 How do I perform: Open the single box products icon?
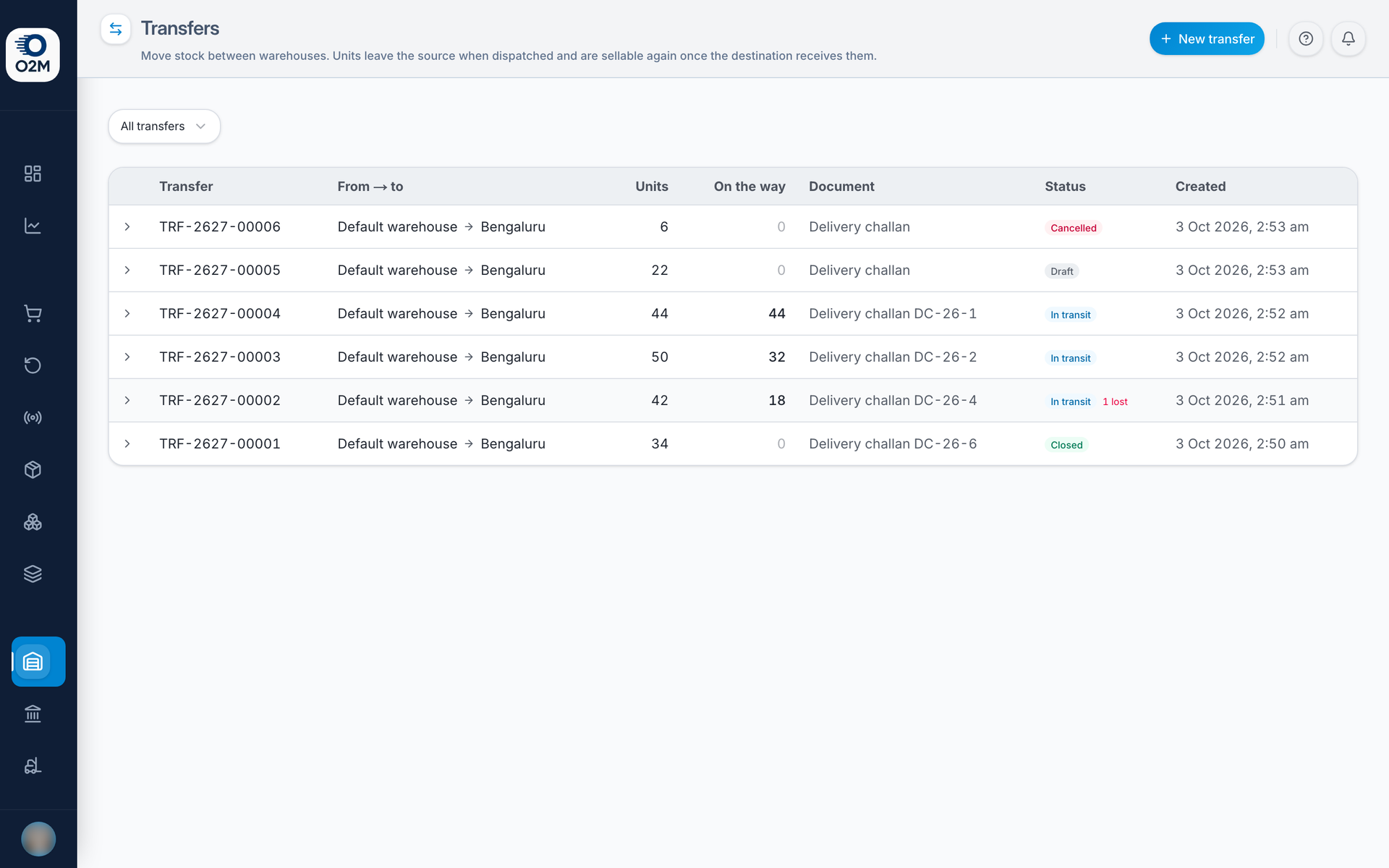coord(33,469)
